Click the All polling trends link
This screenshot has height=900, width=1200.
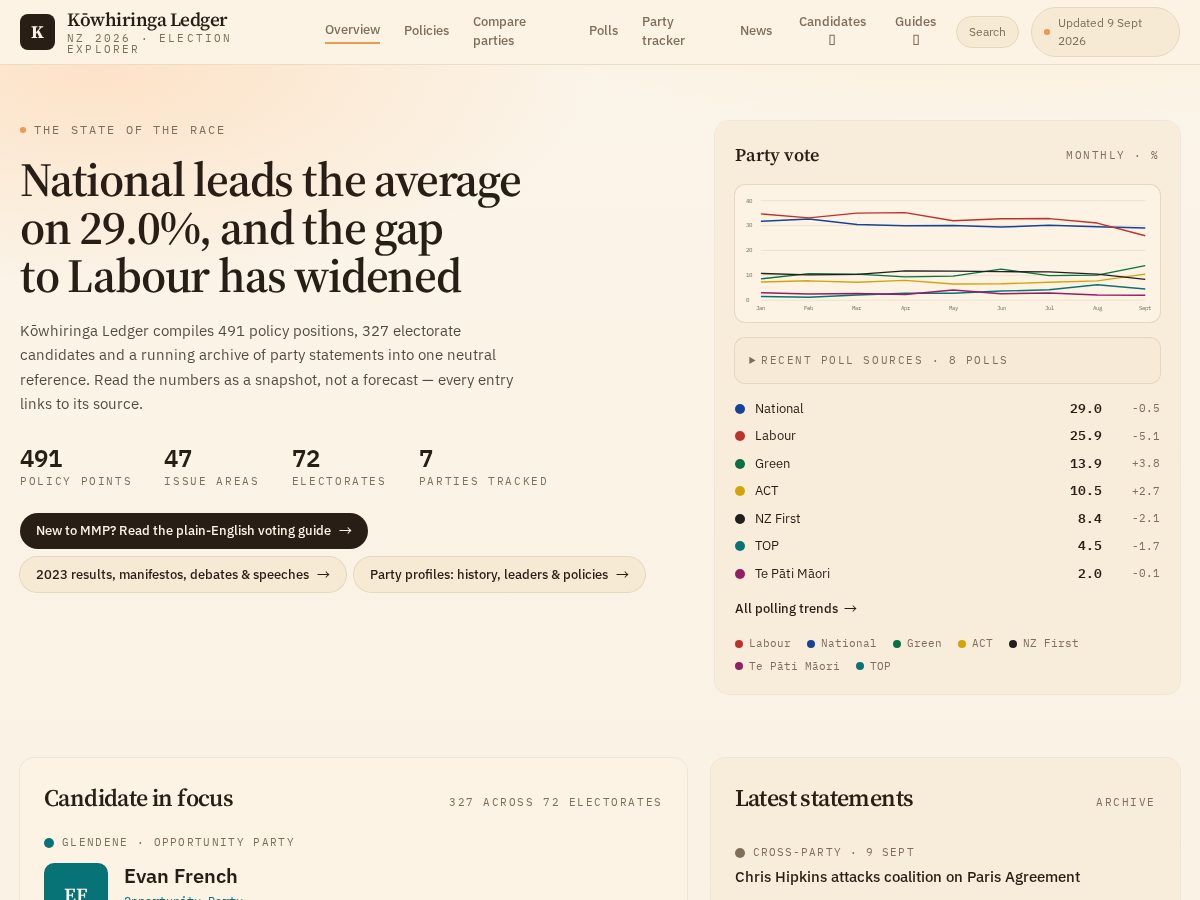[x=796, y=609]
